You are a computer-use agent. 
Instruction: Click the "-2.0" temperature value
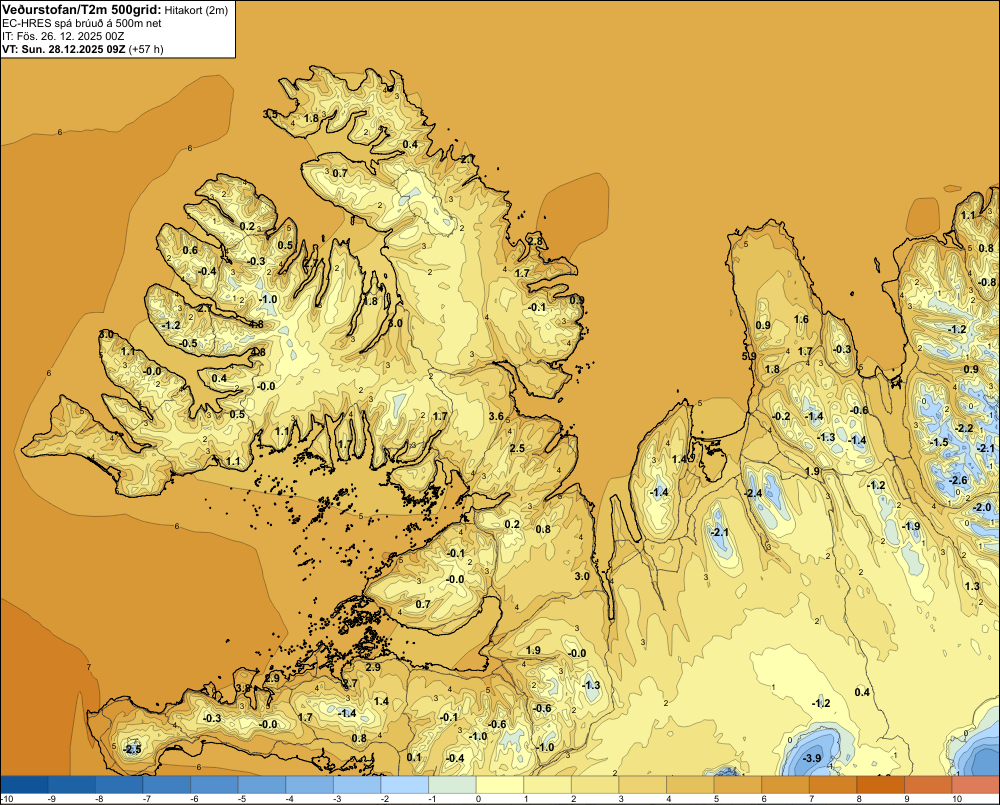point(982,508)
